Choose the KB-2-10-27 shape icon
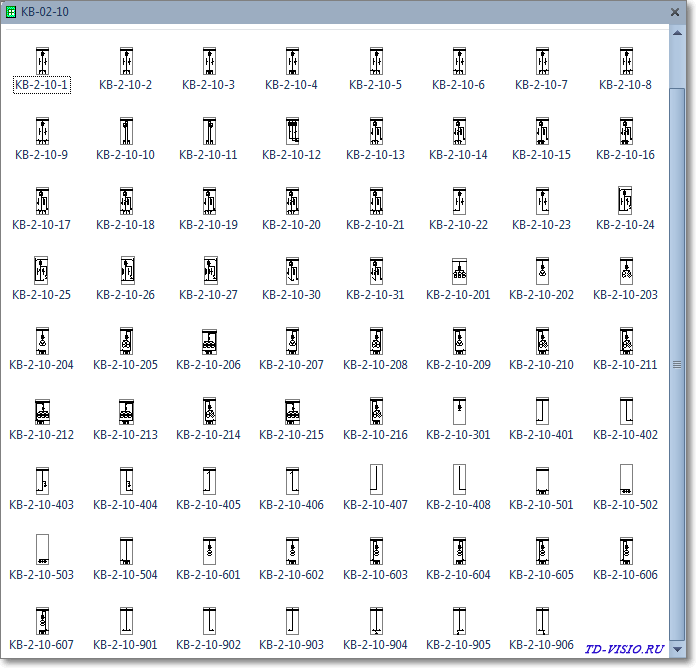Image resolution: width=696 pixels, height=668 pixels. click(x=210, y=270)
